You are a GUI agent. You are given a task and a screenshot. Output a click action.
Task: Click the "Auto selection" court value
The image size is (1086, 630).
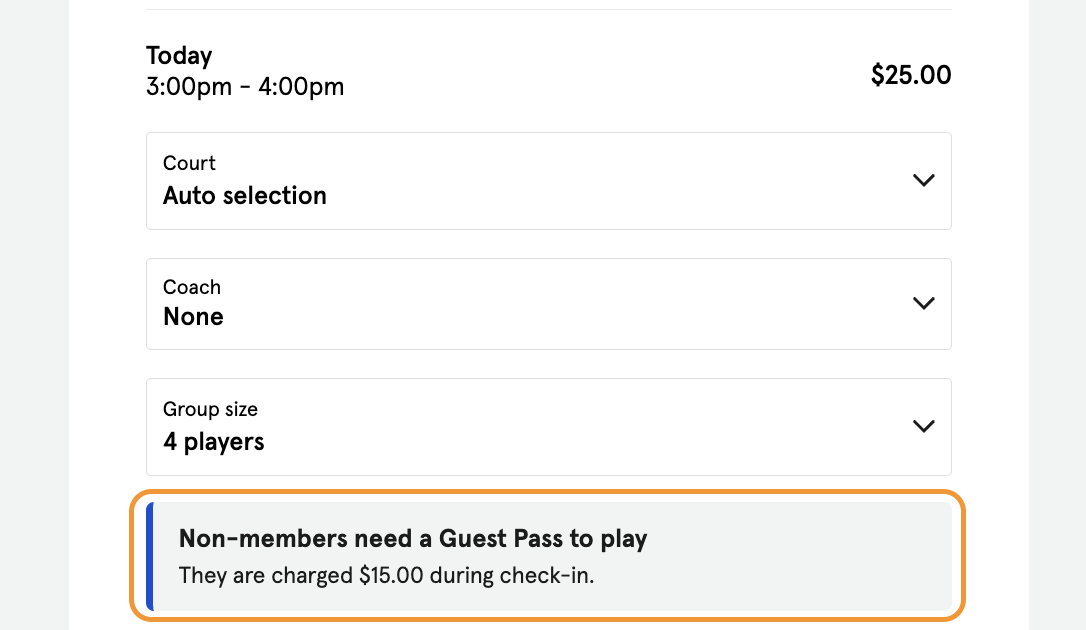245,196
